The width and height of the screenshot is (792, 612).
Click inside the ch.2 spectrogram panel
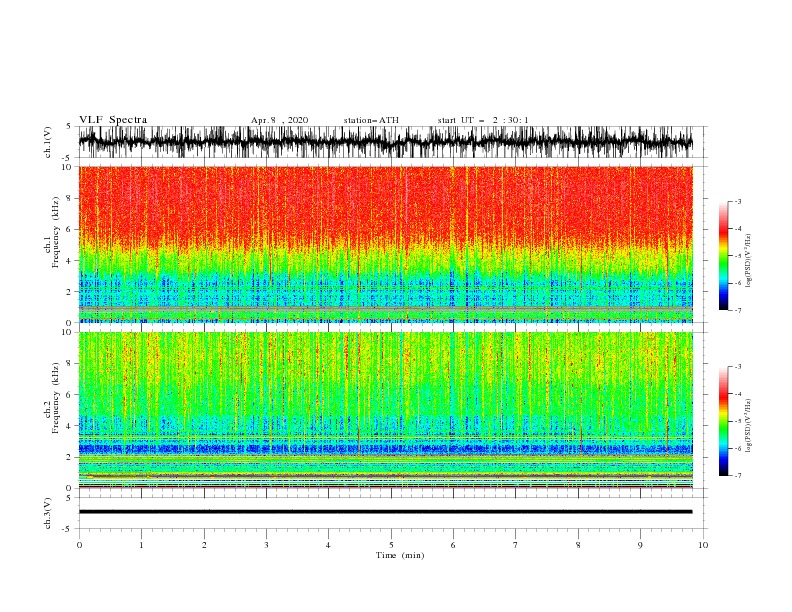[x=385, y=410]
